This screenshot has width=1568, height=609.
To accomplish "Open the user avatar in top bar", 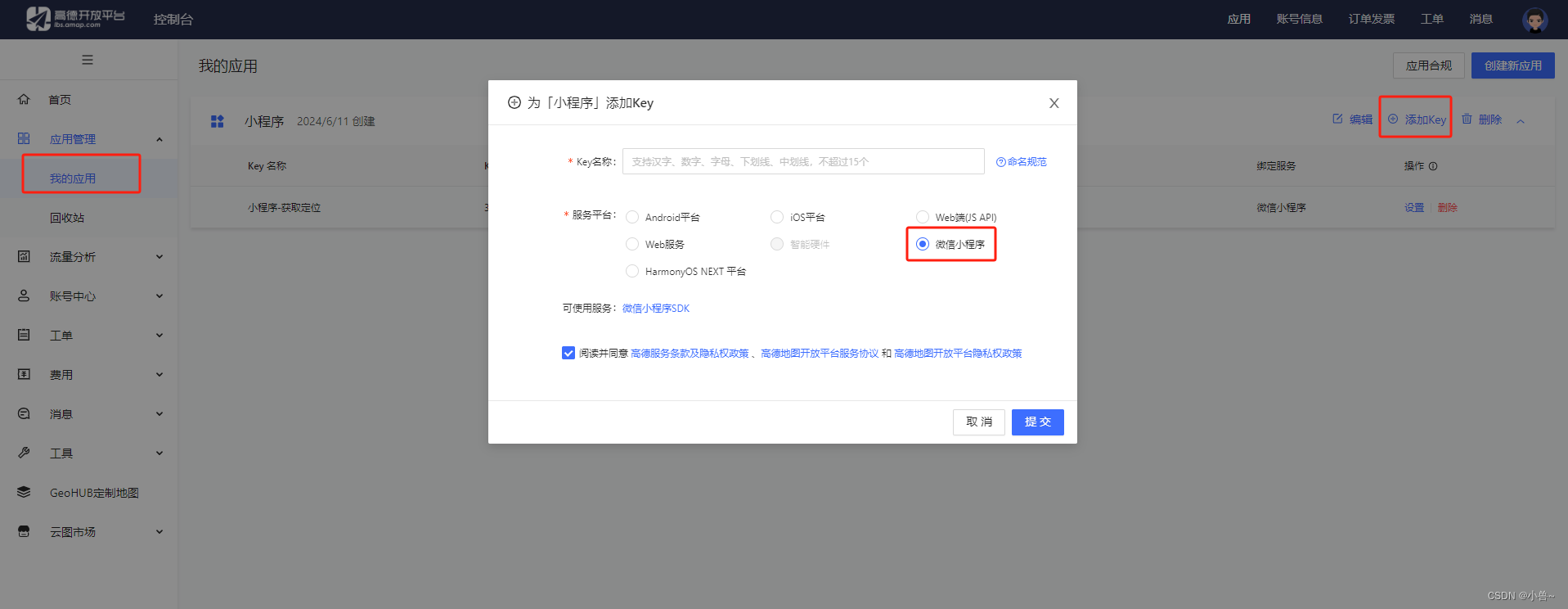I will 1534,20.
